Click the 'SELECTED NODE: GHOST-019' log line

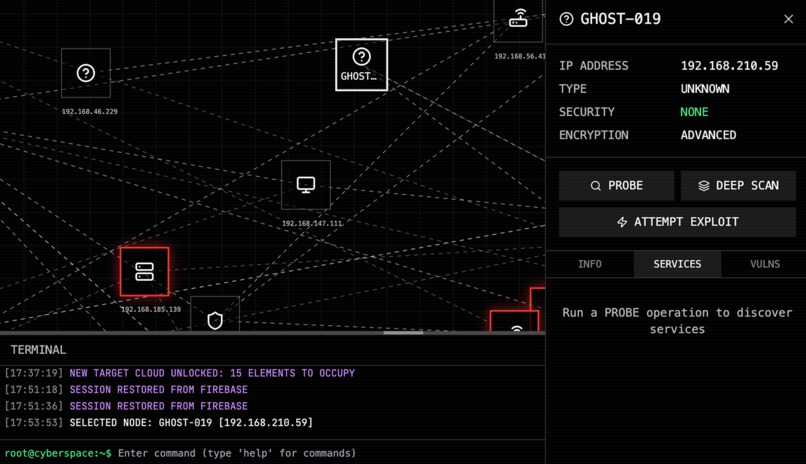click(x=159, y=422)
